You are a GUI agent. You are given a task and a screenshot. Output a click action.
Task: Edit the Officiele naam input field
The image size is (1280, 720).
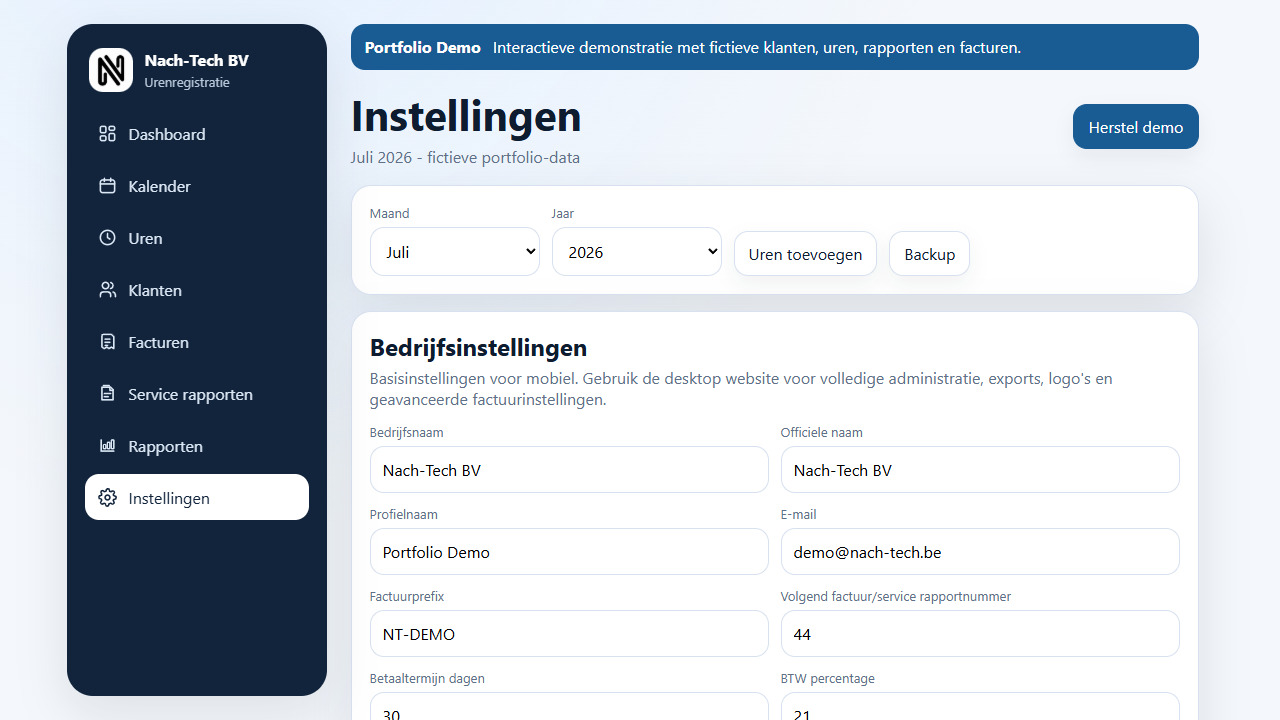(980, 470)
